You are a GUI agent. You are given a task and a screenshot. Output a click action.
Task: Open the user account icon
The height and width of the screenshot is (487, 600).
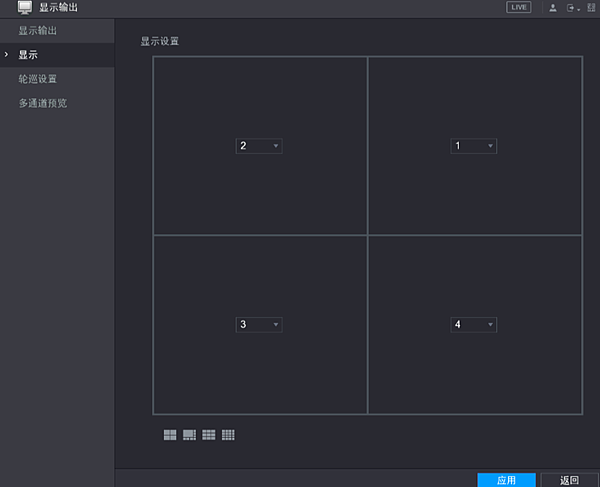553,8
